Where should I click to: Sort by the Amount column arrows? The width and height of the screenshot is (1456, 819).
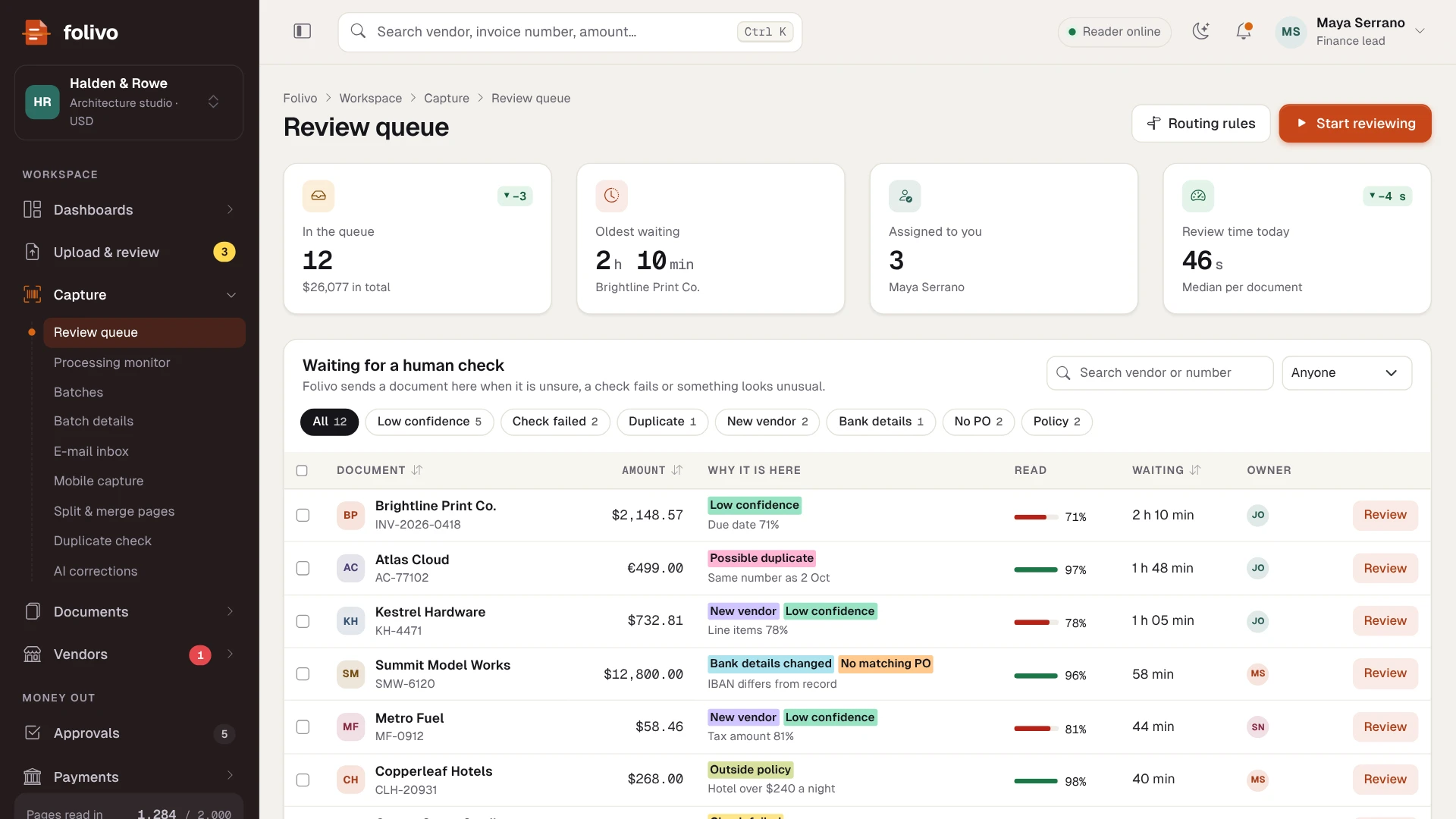677,470
